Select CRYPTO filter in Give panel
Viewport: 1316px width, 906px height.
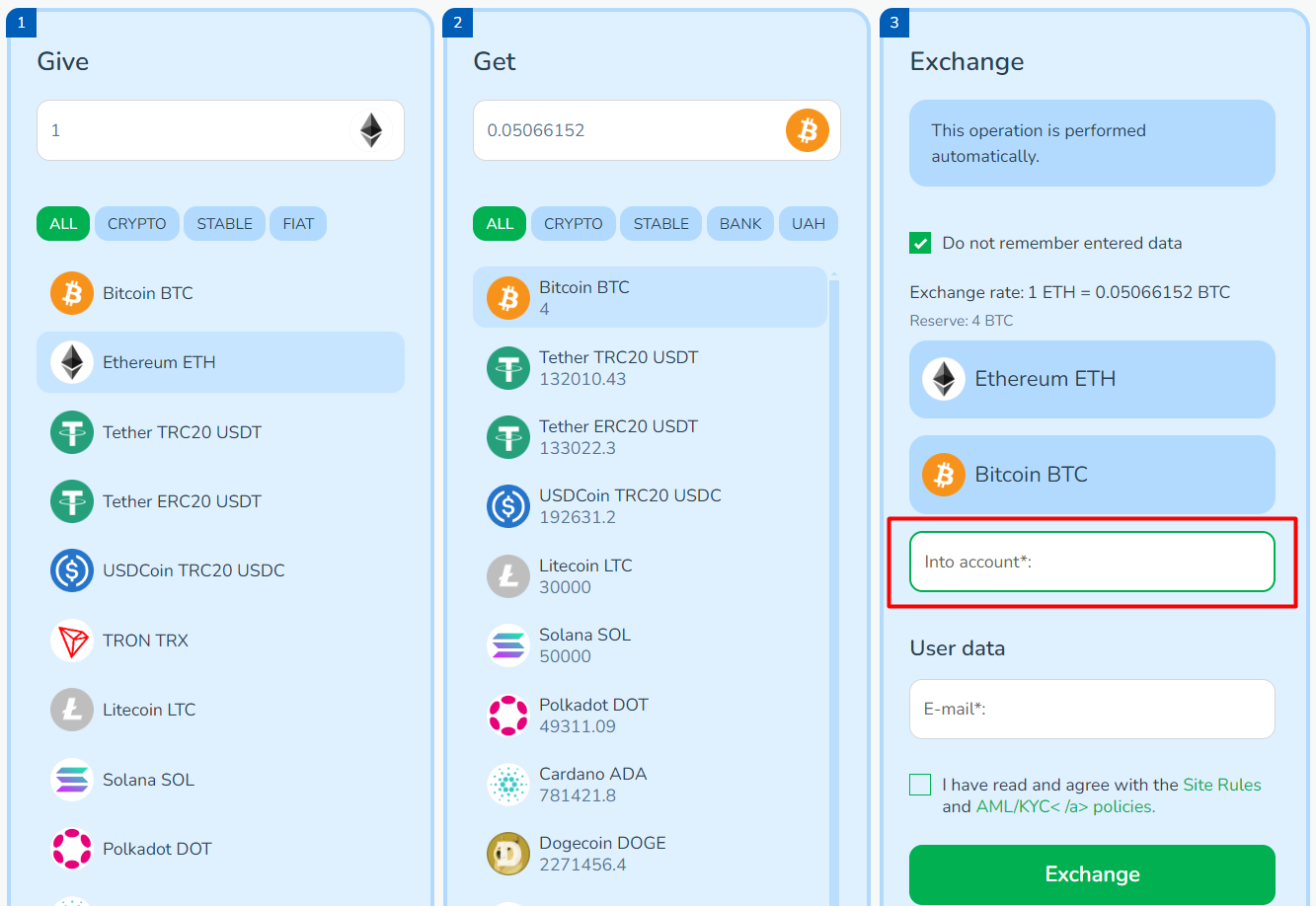click(137, 224)
